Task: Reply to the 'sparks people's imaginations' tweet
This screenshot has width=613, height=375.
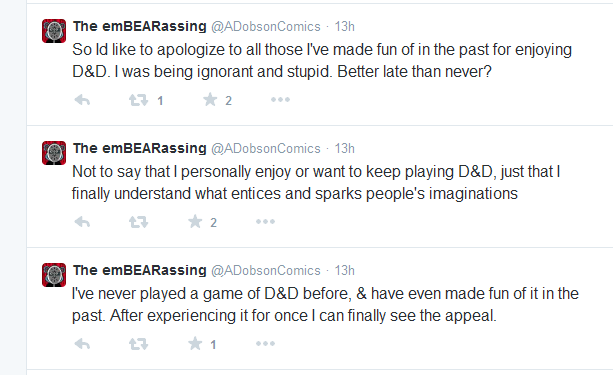Action: 82,222
